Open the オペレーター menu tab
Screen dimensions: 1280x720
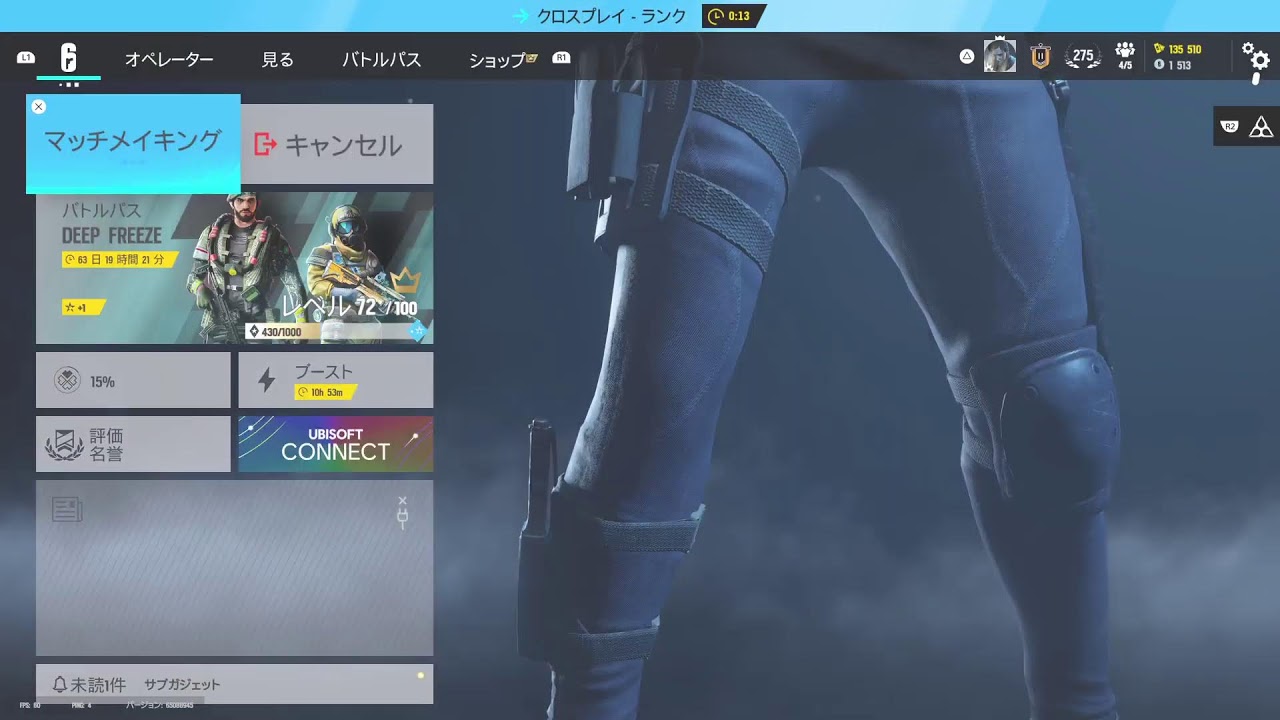pyautogui.click(x=169, y=60)
